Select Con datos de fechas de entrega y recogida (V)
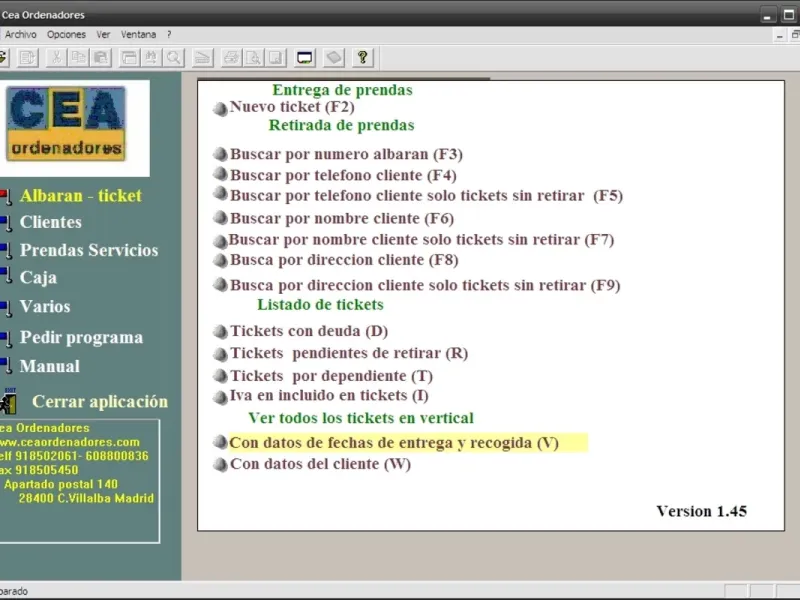The width and height of the screenshot is (800, 600). (x=408, y=442)
